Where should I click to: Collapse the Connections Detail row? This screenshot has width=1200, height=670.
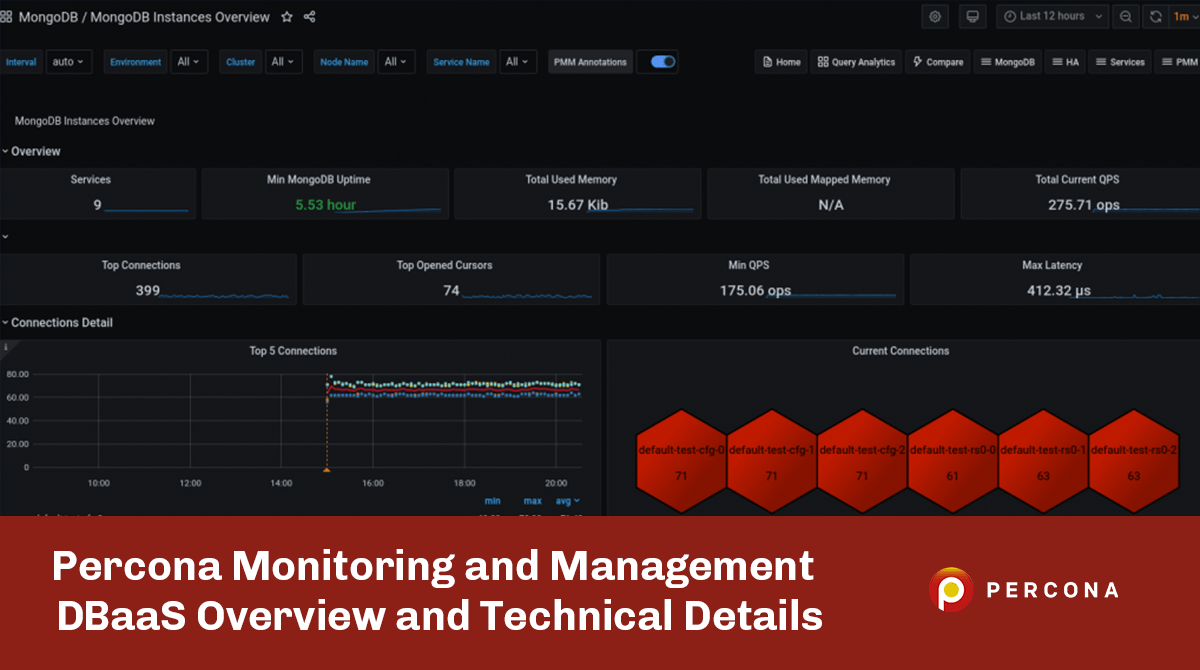pos(57,322)
